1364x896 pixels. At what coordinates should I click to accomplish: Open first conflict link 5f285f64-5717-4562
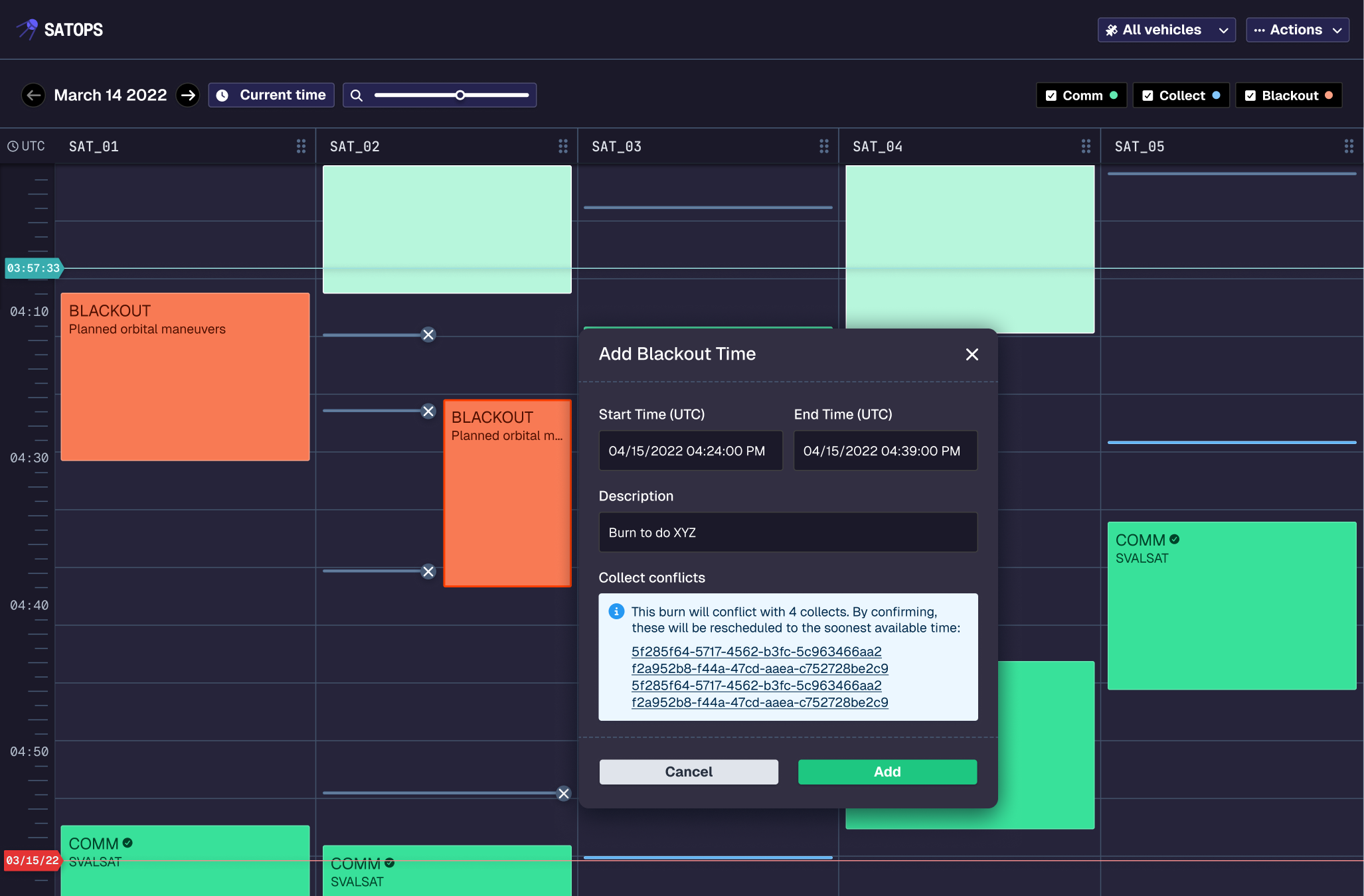(756, 652)
